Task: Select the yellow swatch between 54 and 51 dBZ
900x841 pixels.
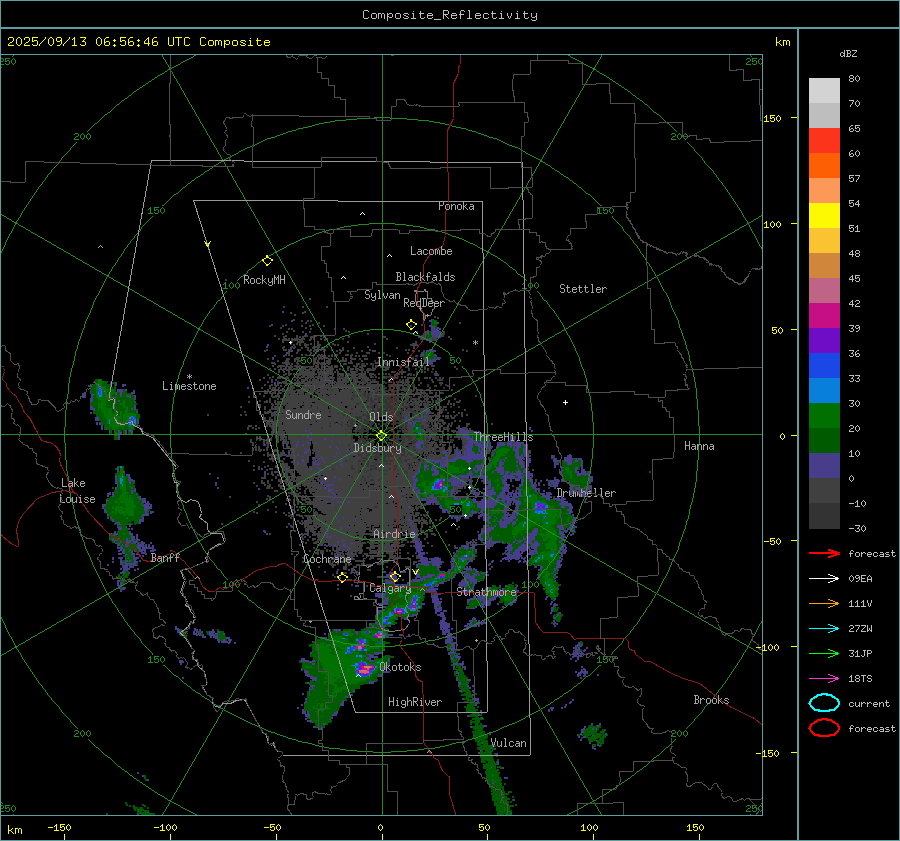Action: [x=824, y=216]
